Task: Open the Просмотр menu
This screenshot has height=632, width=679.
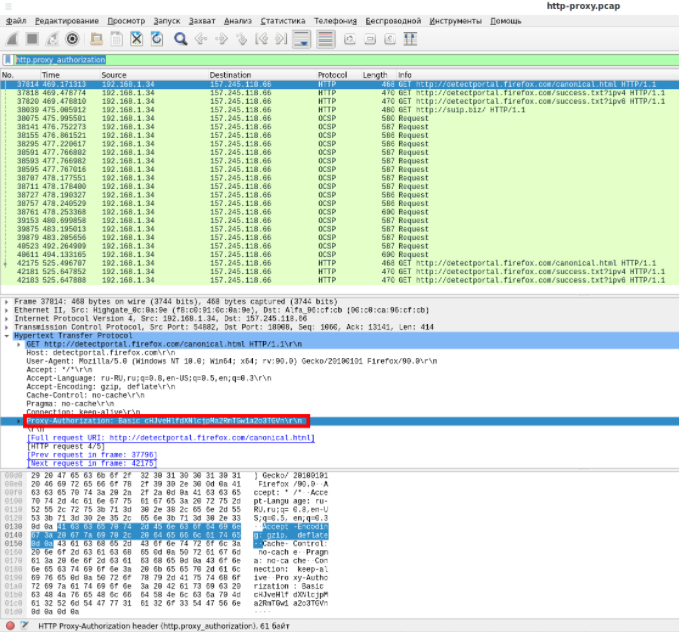Action: tap(126, 21)
